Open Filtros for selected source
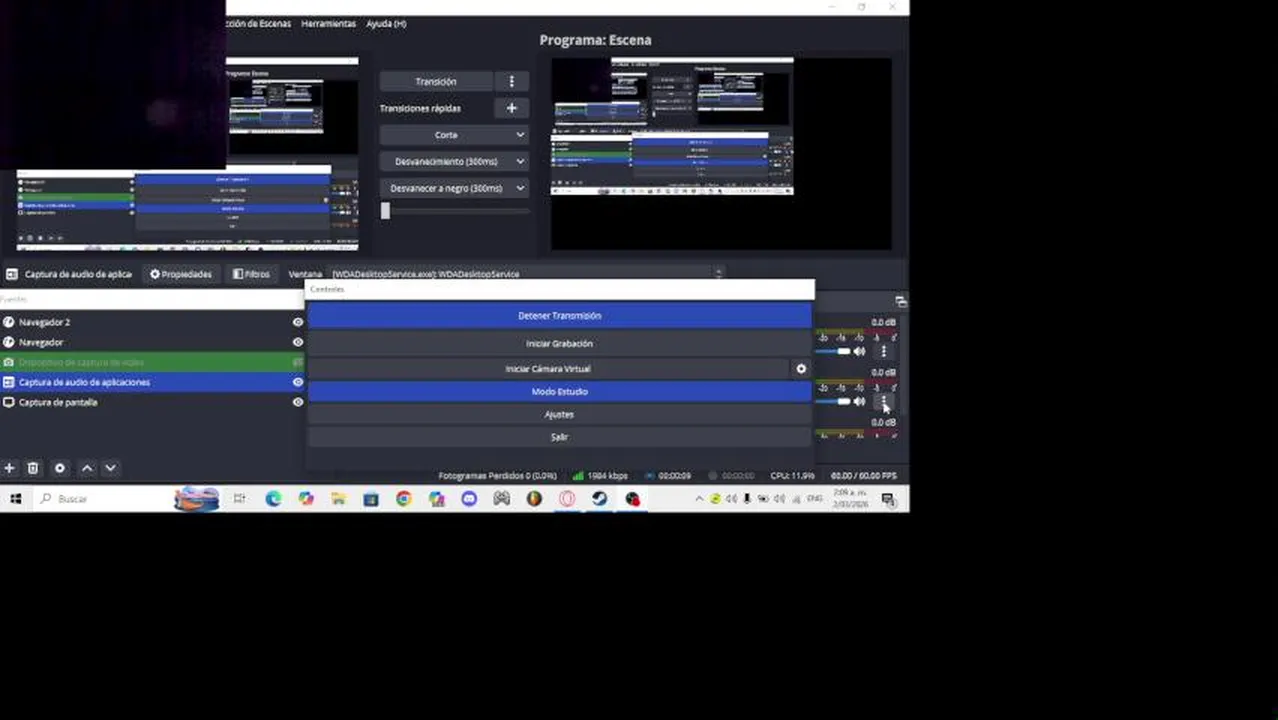1278x720 pixels. coord(251,274)
